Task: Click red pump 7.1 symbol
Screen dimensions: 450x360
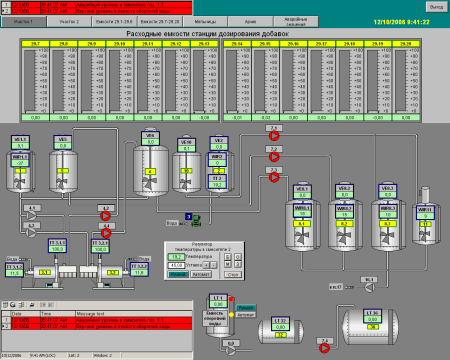Action: coord(274,136)
